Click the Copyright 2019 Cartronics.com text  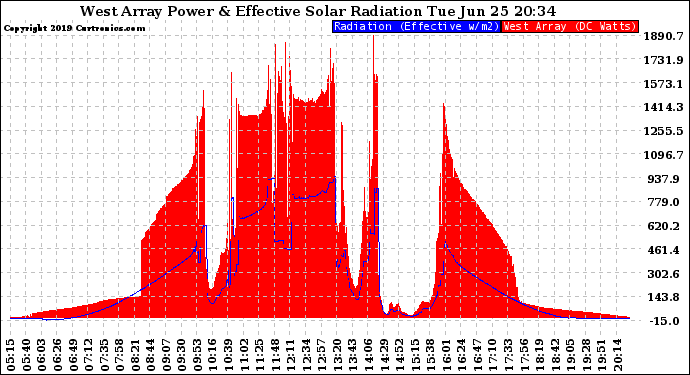tap(74, 28)
